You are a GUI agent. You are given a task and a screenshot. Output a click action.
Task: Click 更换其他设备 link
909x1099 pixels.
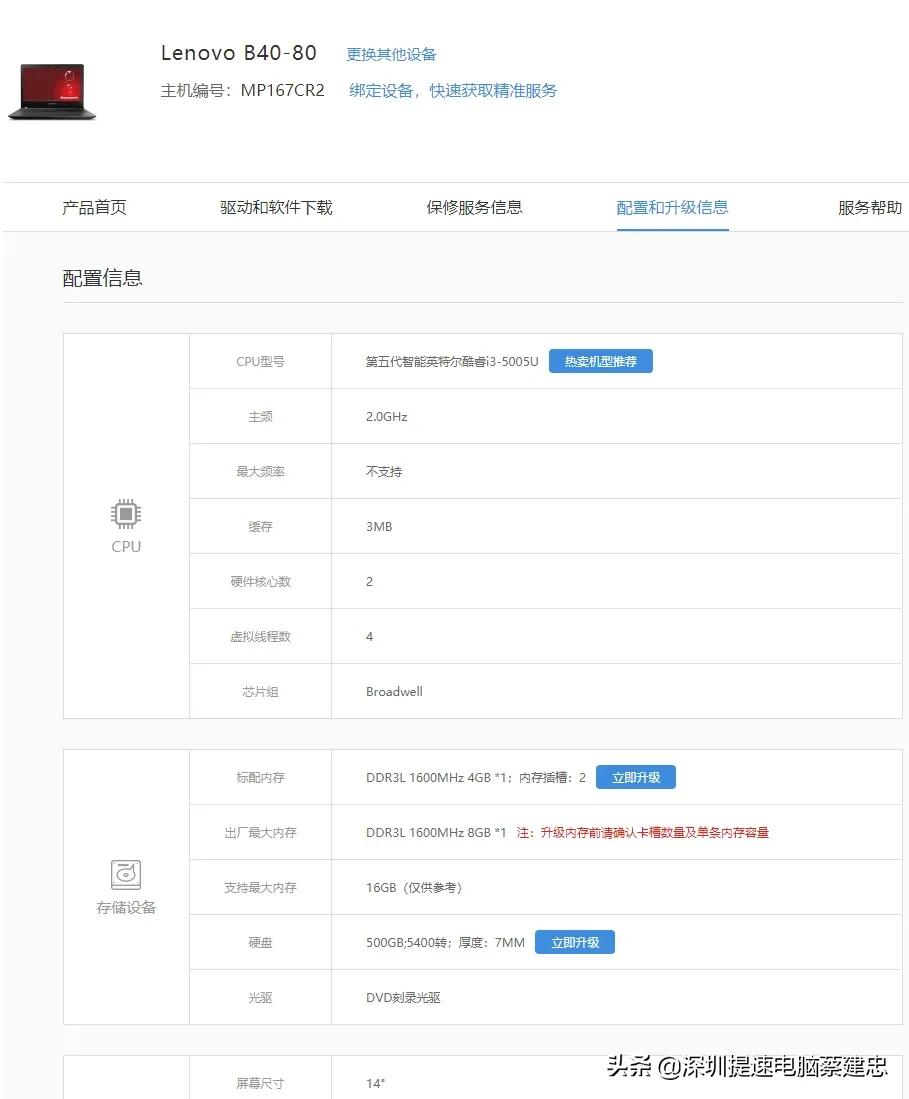point(391,55)
